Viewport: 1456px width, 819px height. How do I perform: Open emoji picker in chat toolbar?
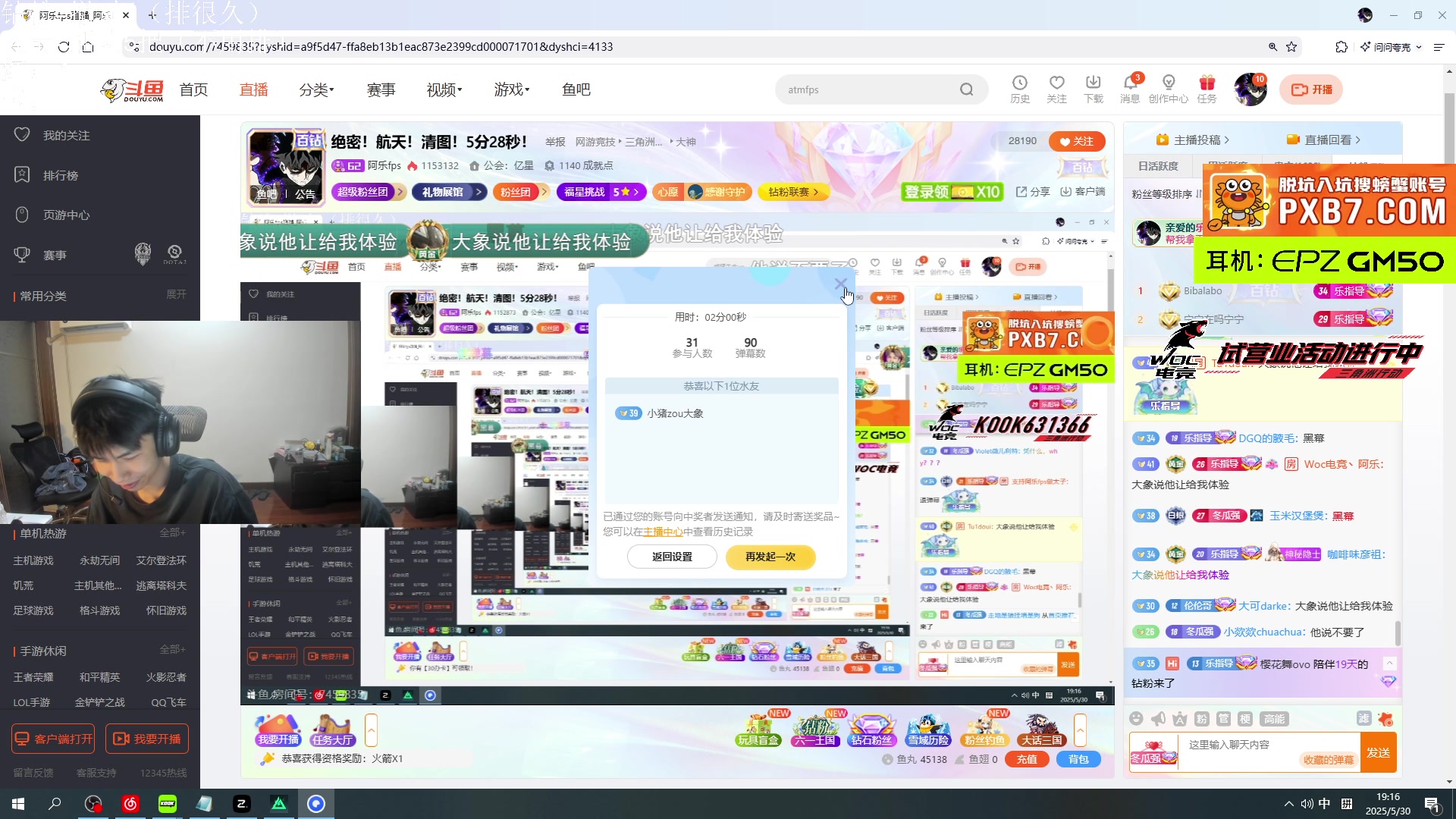pyautogui.click(x=1136, y=719)
